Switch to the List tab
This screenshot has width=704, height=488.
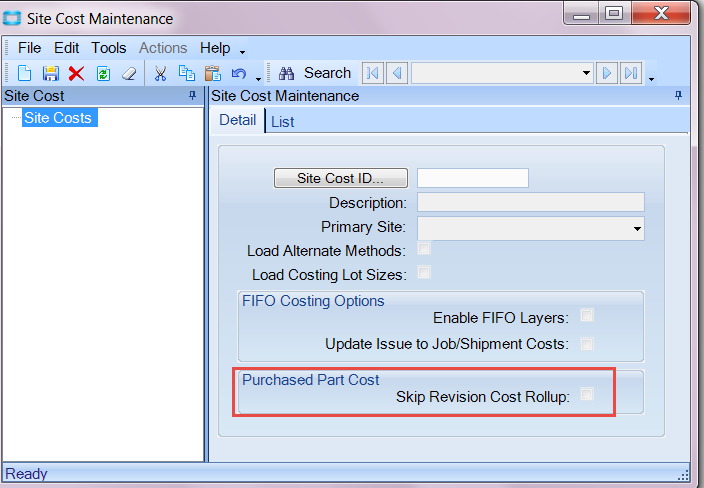(282, 122)
